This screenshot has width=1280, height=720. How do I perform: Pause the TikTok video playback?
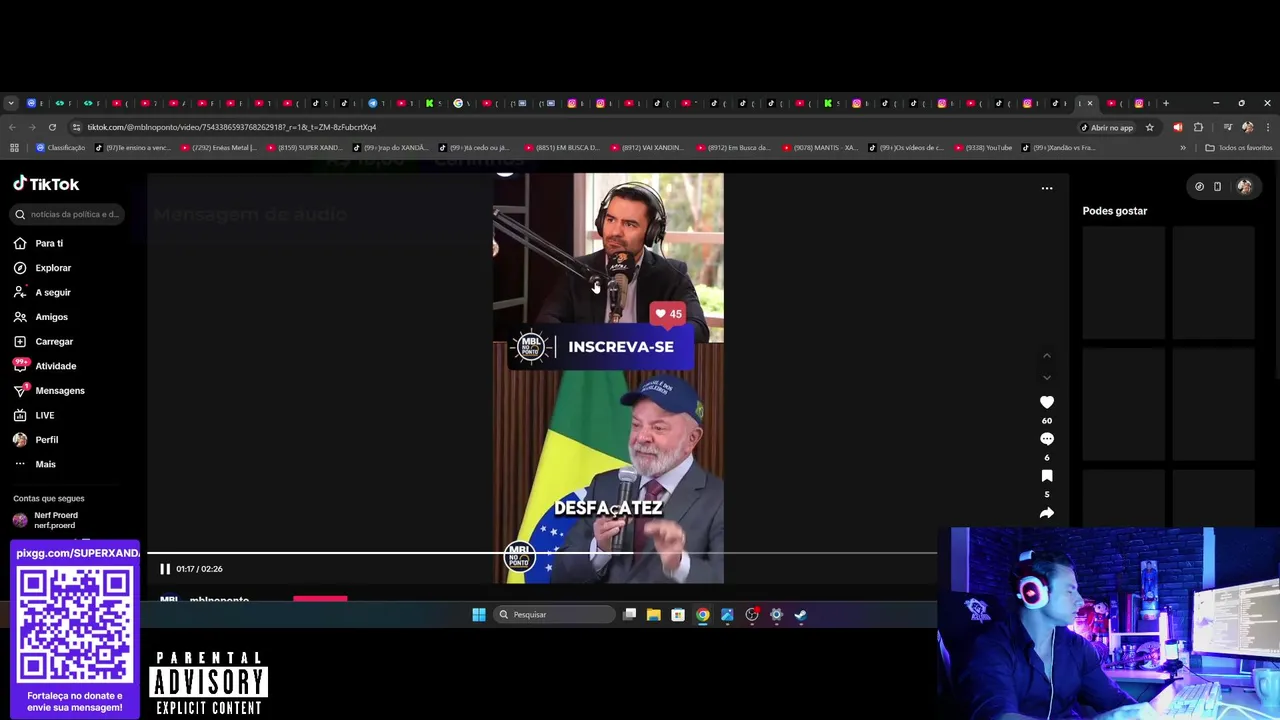(x=165, y=569)
